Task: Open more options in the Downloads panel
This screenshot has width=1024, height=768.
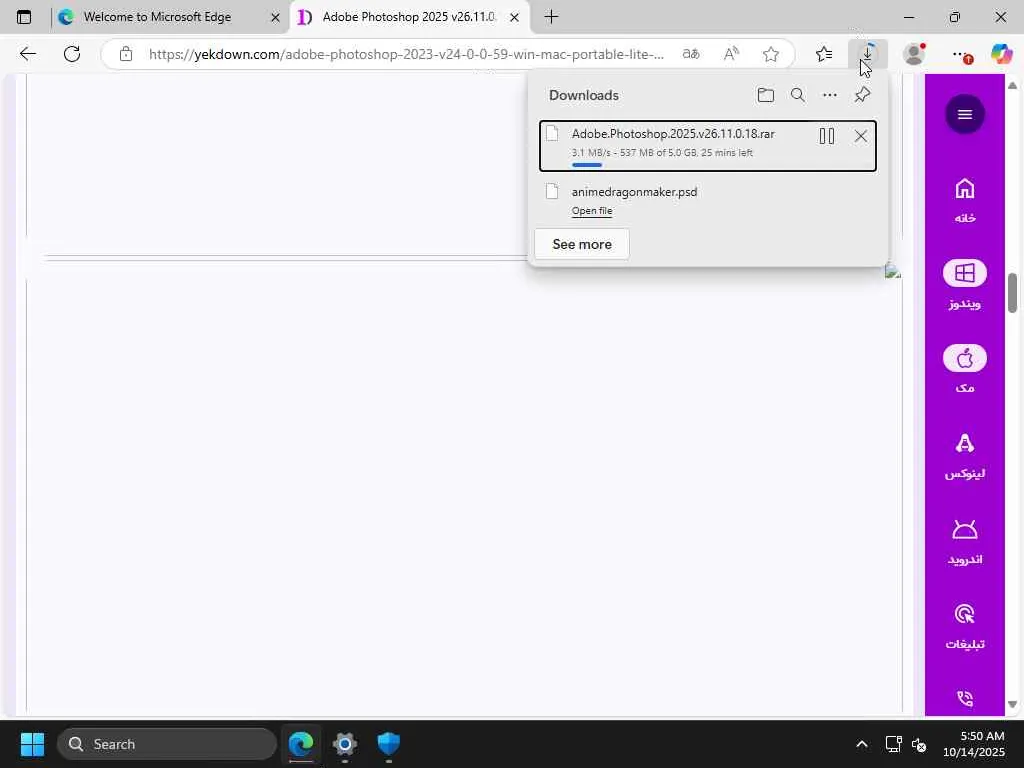Action: click(830, 95)
